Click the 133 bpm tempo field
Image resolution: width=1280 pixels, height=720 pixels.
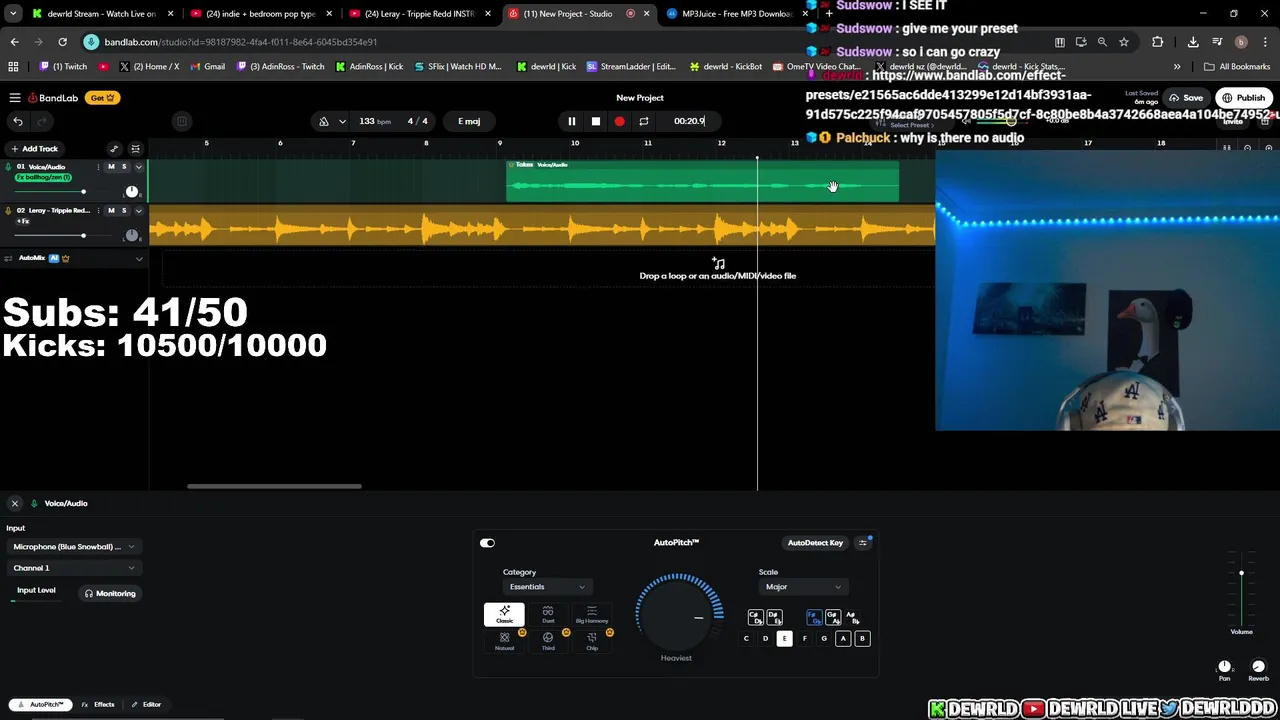click(x=375, y=121)
